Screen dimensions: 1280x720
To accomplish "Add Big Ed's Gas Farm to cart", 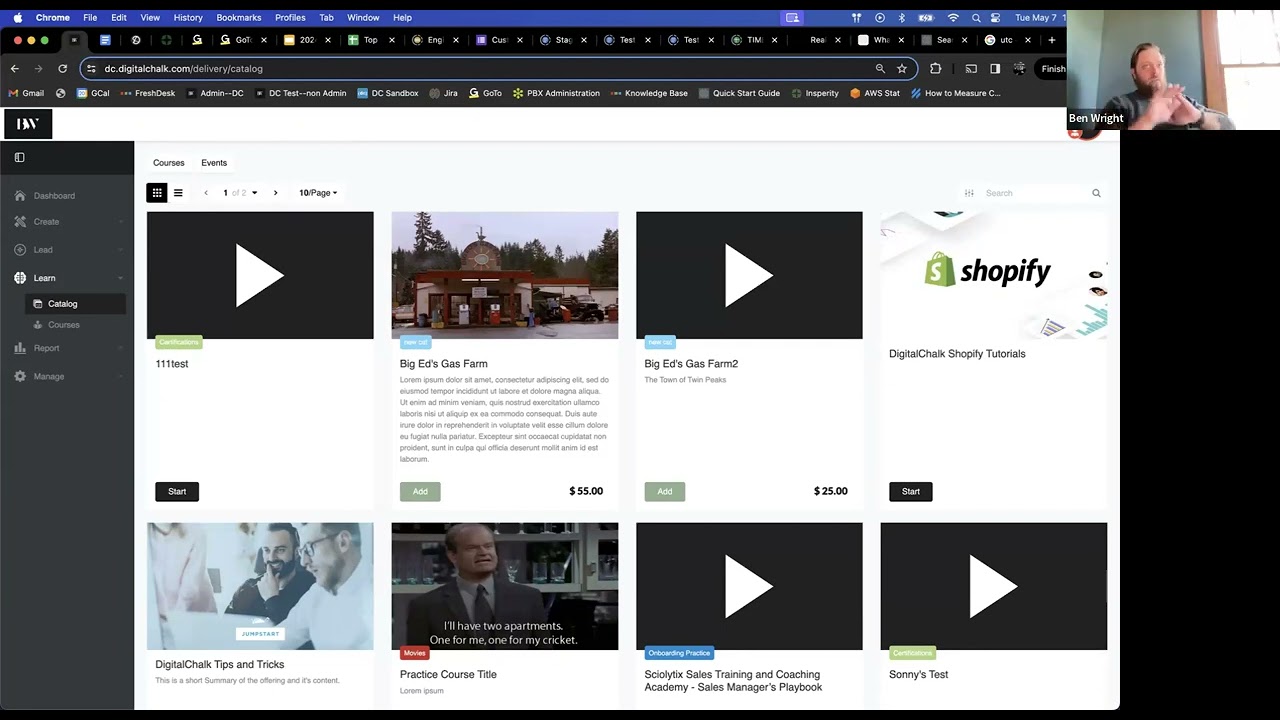I will (420, 491).
